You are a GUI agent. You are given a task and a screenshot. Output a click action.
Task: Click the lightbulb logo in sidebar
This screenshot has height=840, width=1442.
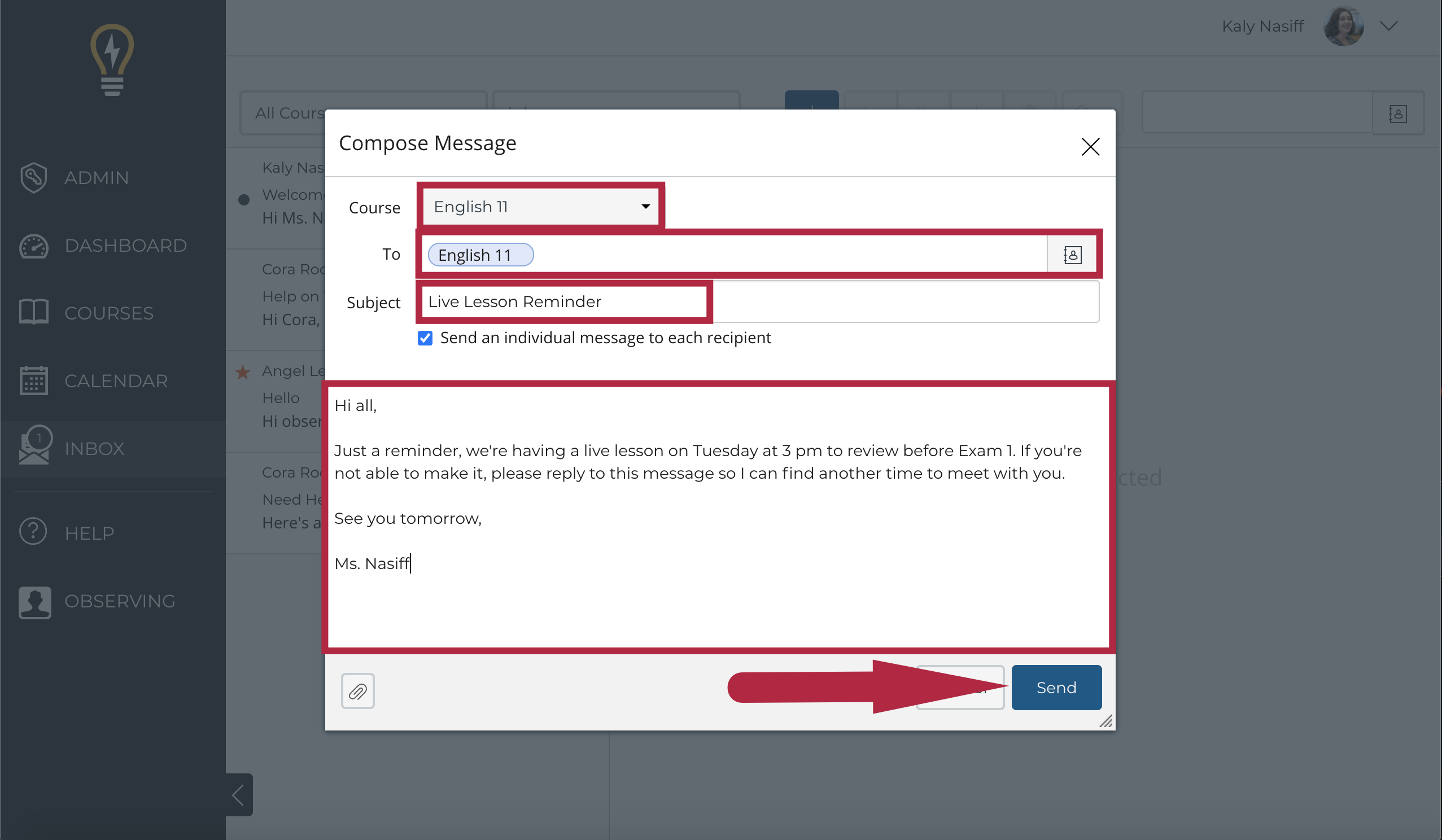112,60
